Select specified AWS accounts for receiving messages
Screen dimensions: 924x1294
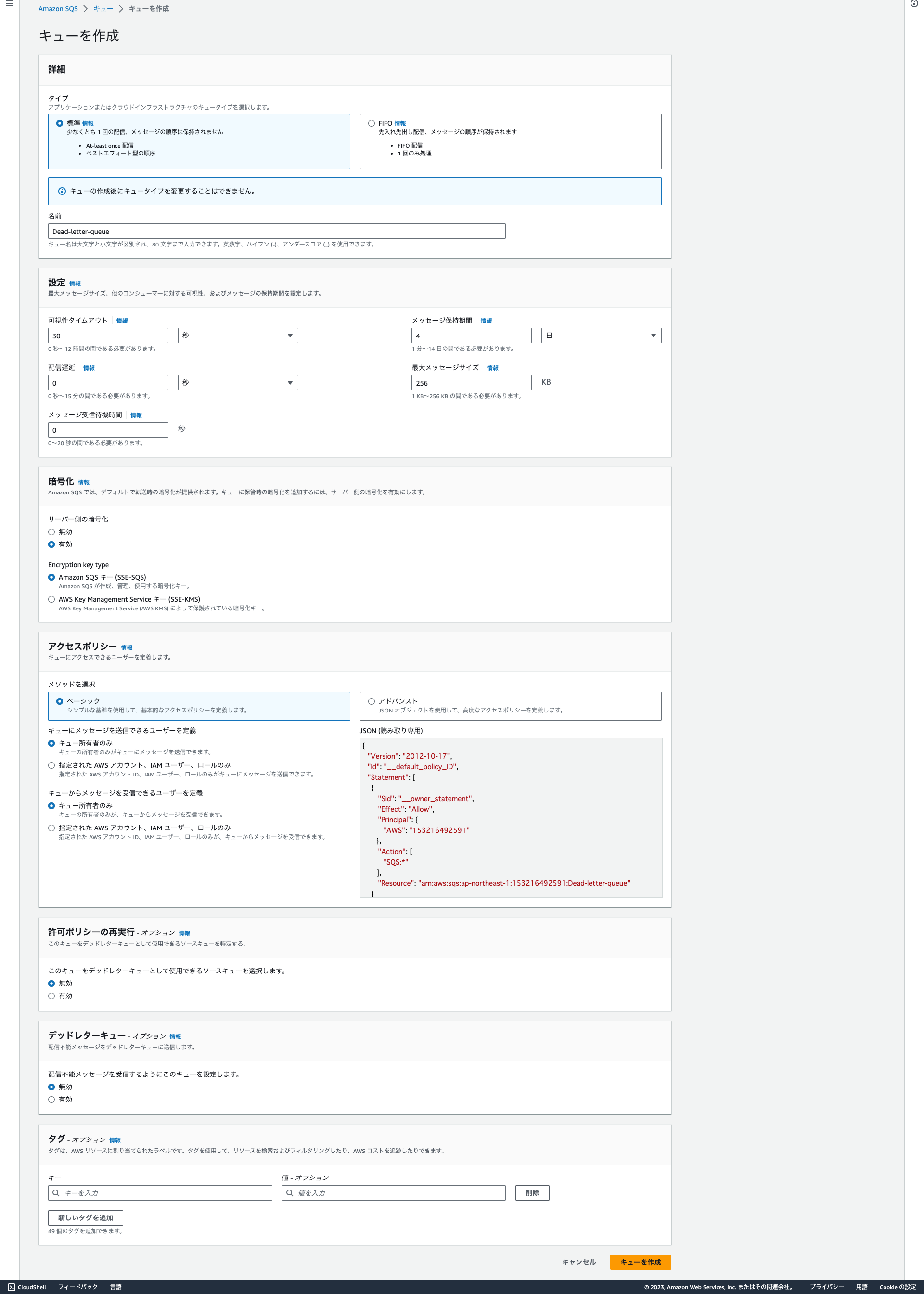coord(52,828)
